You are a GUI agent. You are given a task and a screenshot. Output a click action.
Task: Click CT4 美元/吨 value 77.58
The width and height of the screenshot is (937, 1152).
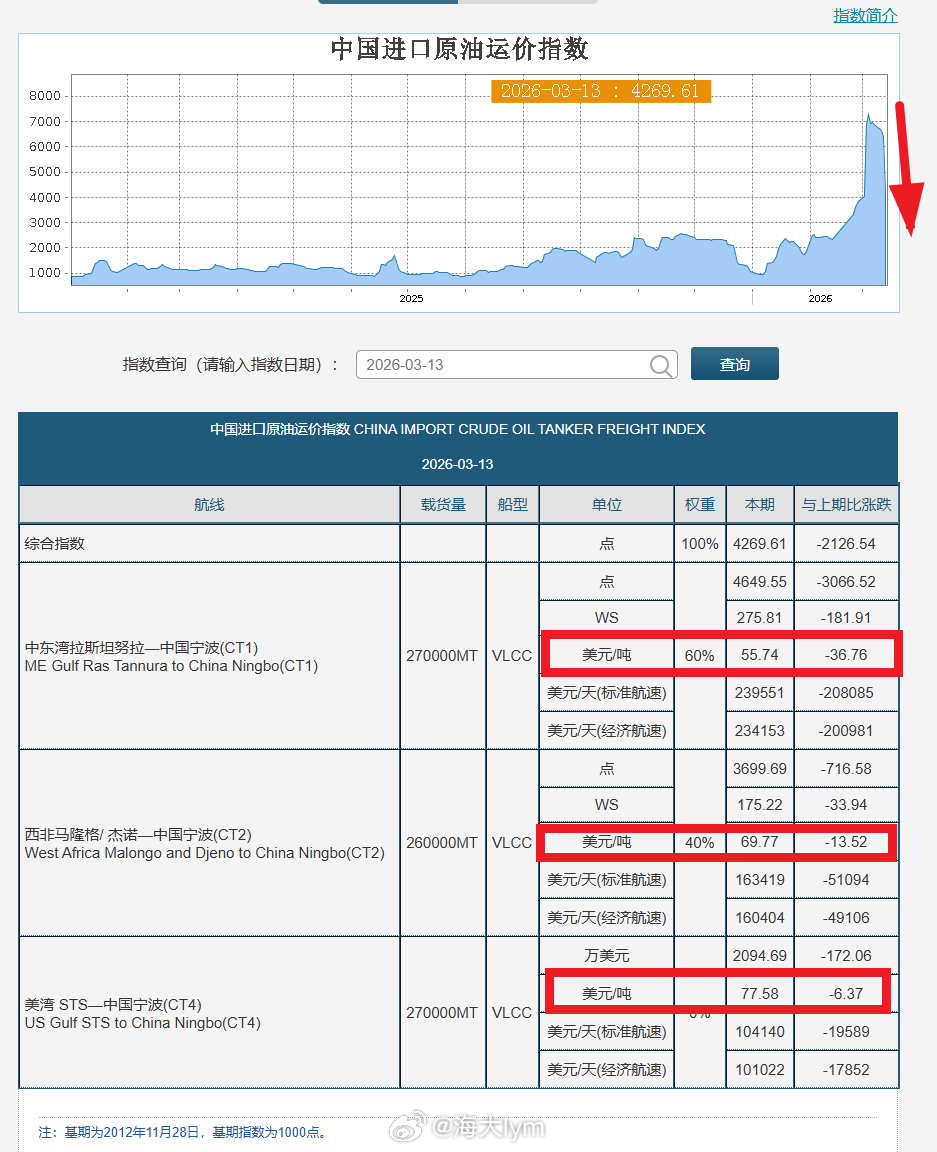759,993
